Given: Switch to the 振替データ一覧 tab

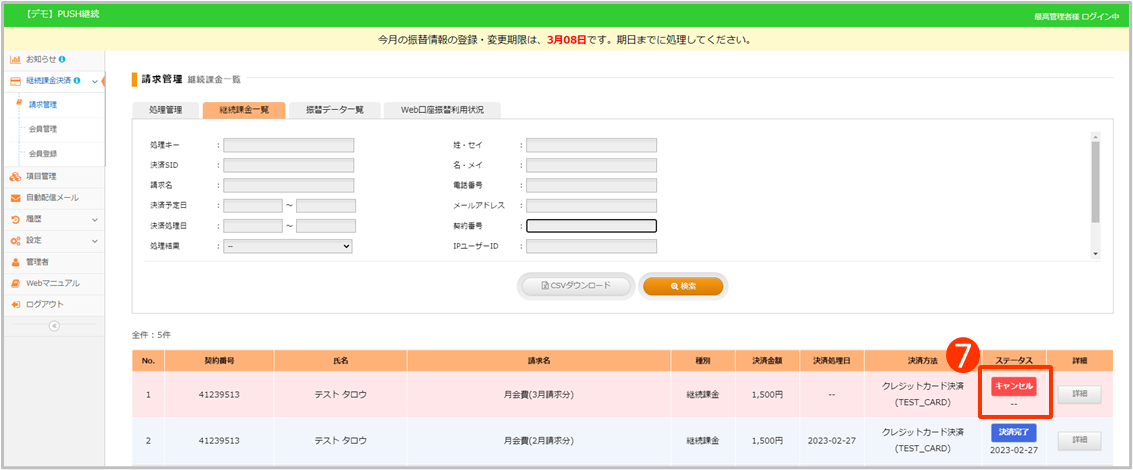Looking at the screenshot, I should (334, 110).
